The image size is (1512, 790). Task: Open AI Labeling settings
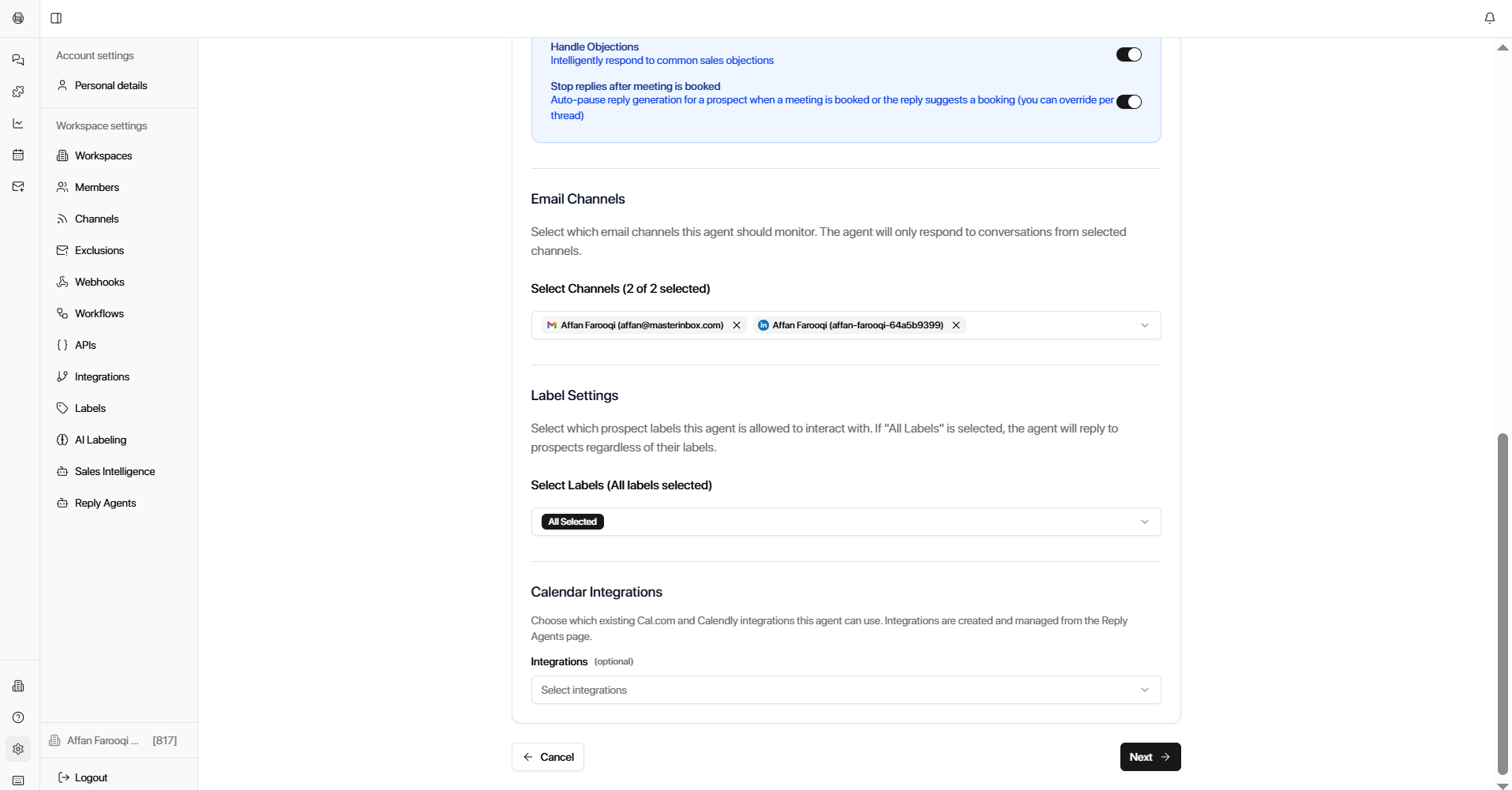click(x=100, y=440)
